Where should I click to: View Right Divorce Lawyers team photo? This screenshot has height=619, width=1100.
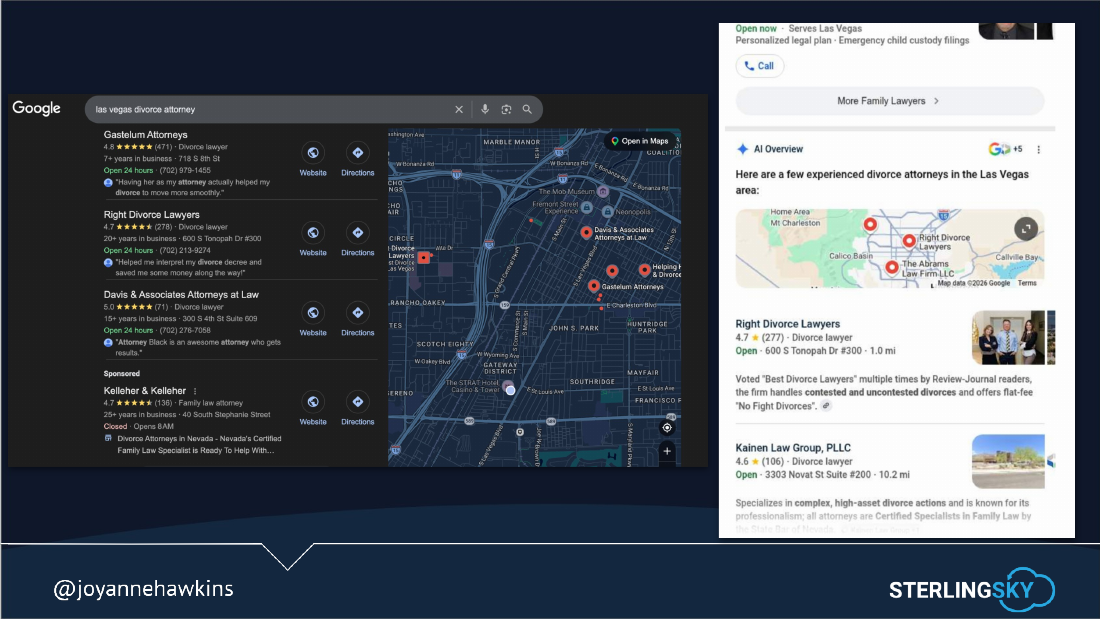point(1008,338)
